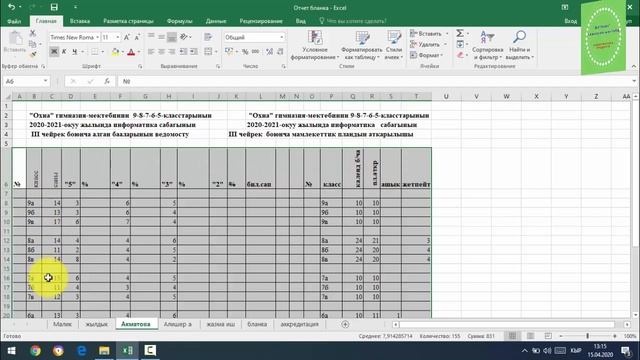Click the Insert Function fx button
640x360 pixels.
[107, 81]
